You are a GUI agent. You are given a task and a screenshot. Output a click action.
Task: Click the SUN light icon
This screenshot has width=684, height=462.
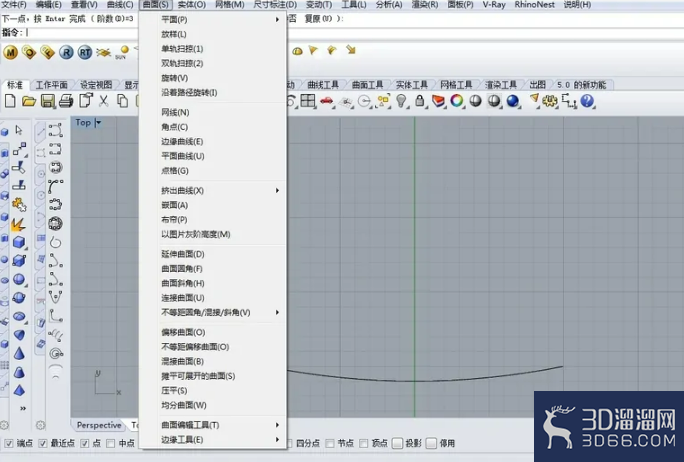[x=123, y=52]
